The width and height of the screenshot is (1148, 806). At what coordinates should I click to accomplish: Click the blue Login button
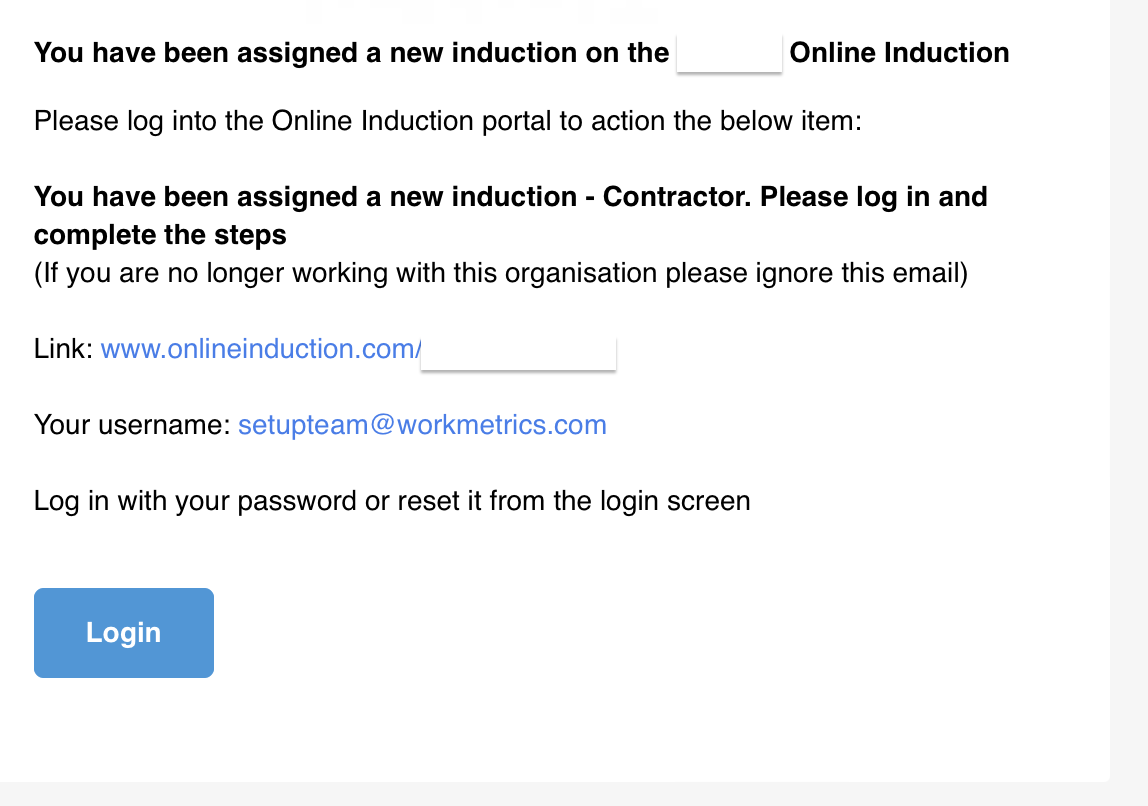click(x=124, y=633)
